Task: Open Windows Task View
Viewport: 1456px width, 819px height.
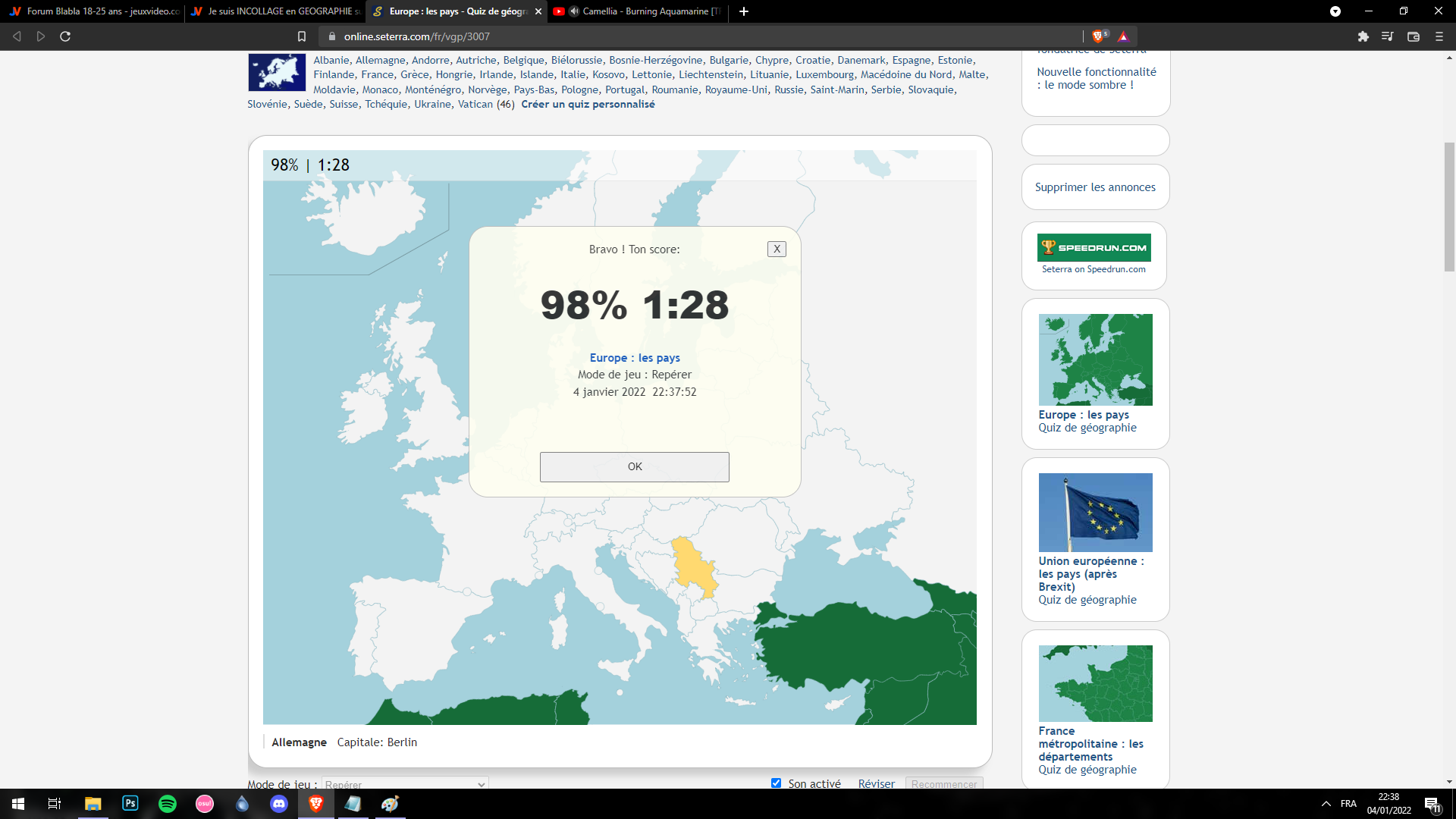Action: click(55, 804)
